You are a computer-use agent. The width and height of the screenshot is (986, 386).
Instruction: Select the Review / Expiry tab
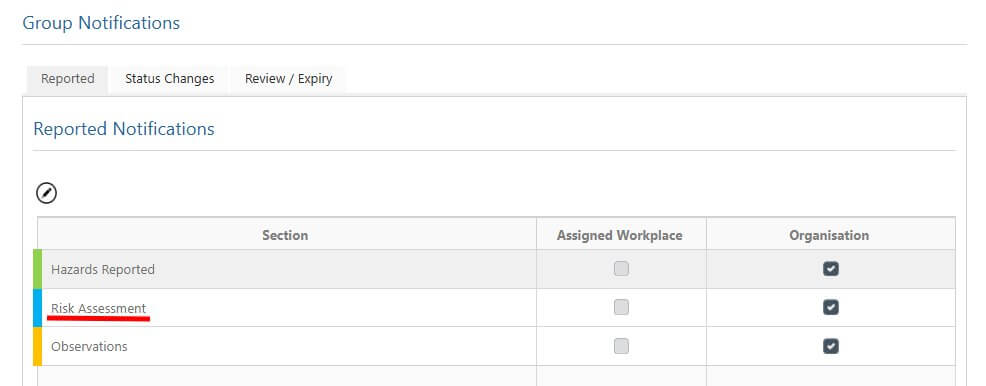(288, 79)
